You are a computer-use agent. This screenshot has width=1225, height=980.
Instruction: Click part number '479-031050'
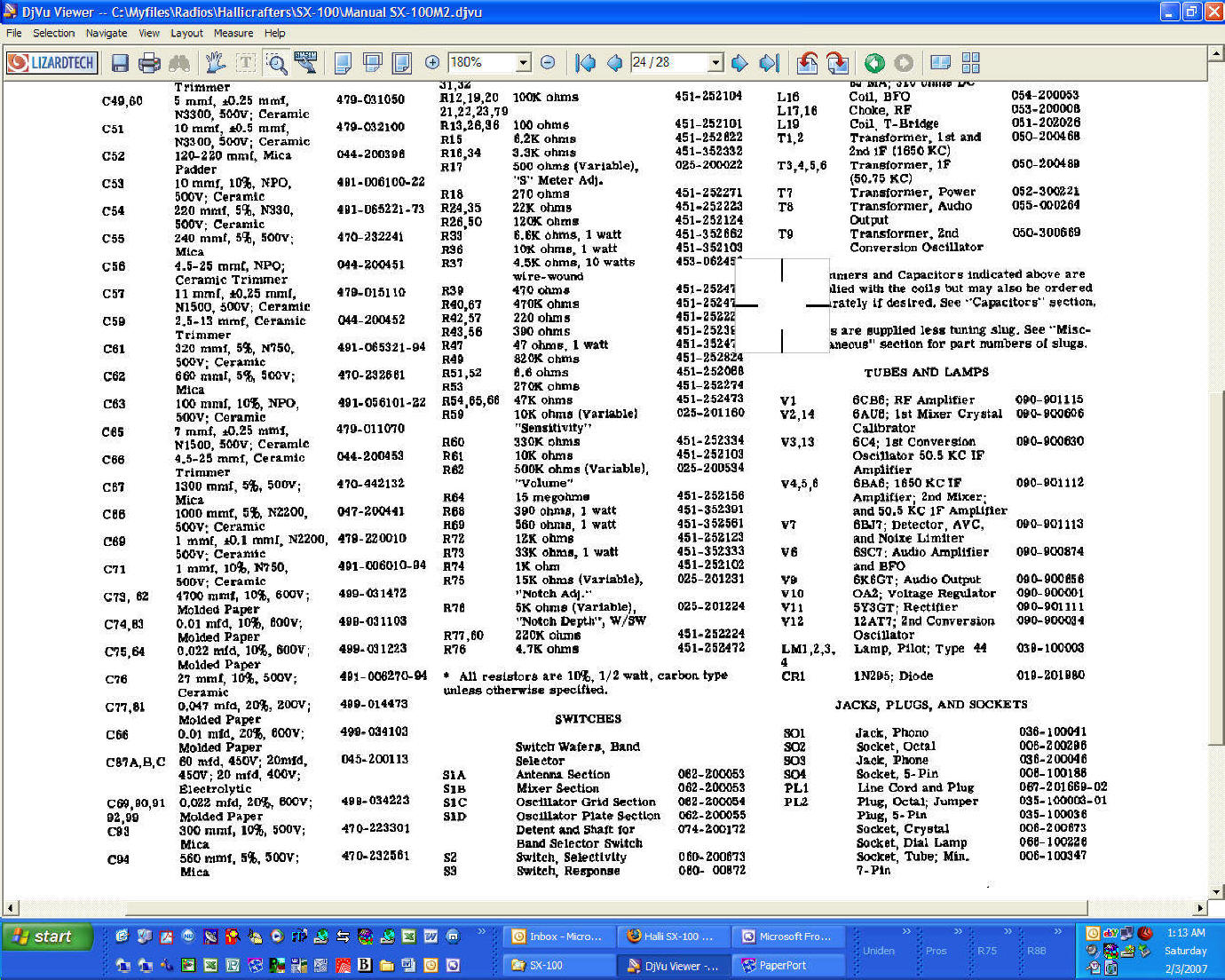point(370,99)
